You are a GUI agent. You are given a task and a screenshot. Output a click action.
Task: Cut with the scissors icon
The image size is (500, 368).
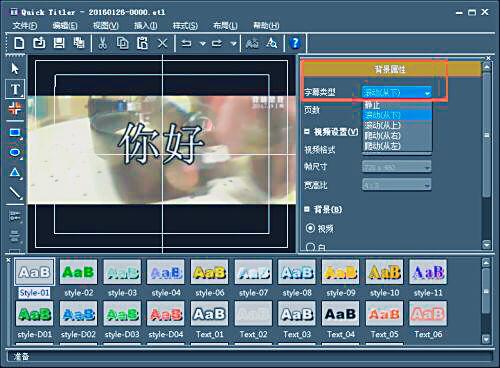(x=103, y=43)
